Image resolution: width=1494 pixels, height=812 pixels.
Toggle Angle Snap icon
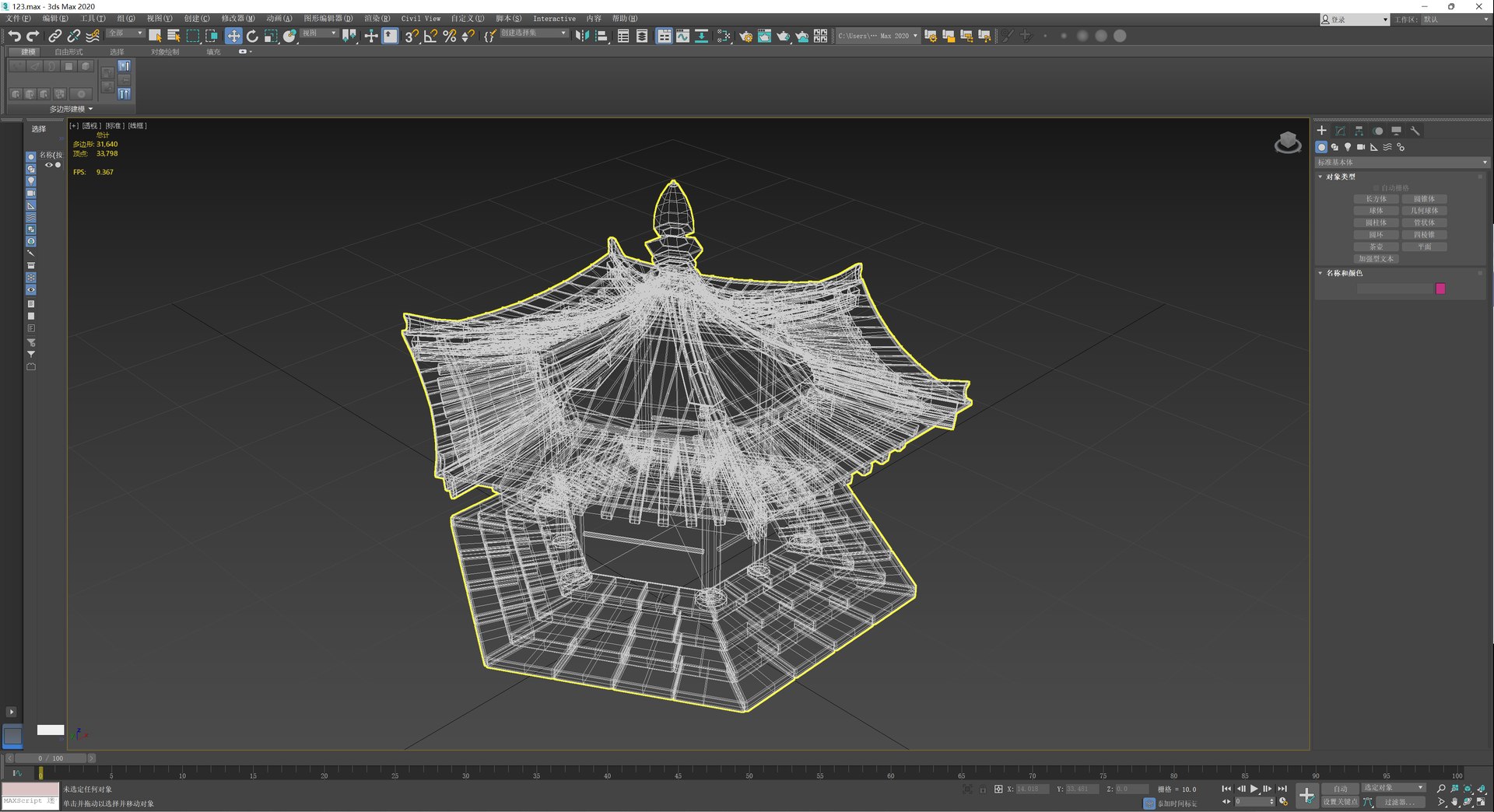click(x=430, y=36)
